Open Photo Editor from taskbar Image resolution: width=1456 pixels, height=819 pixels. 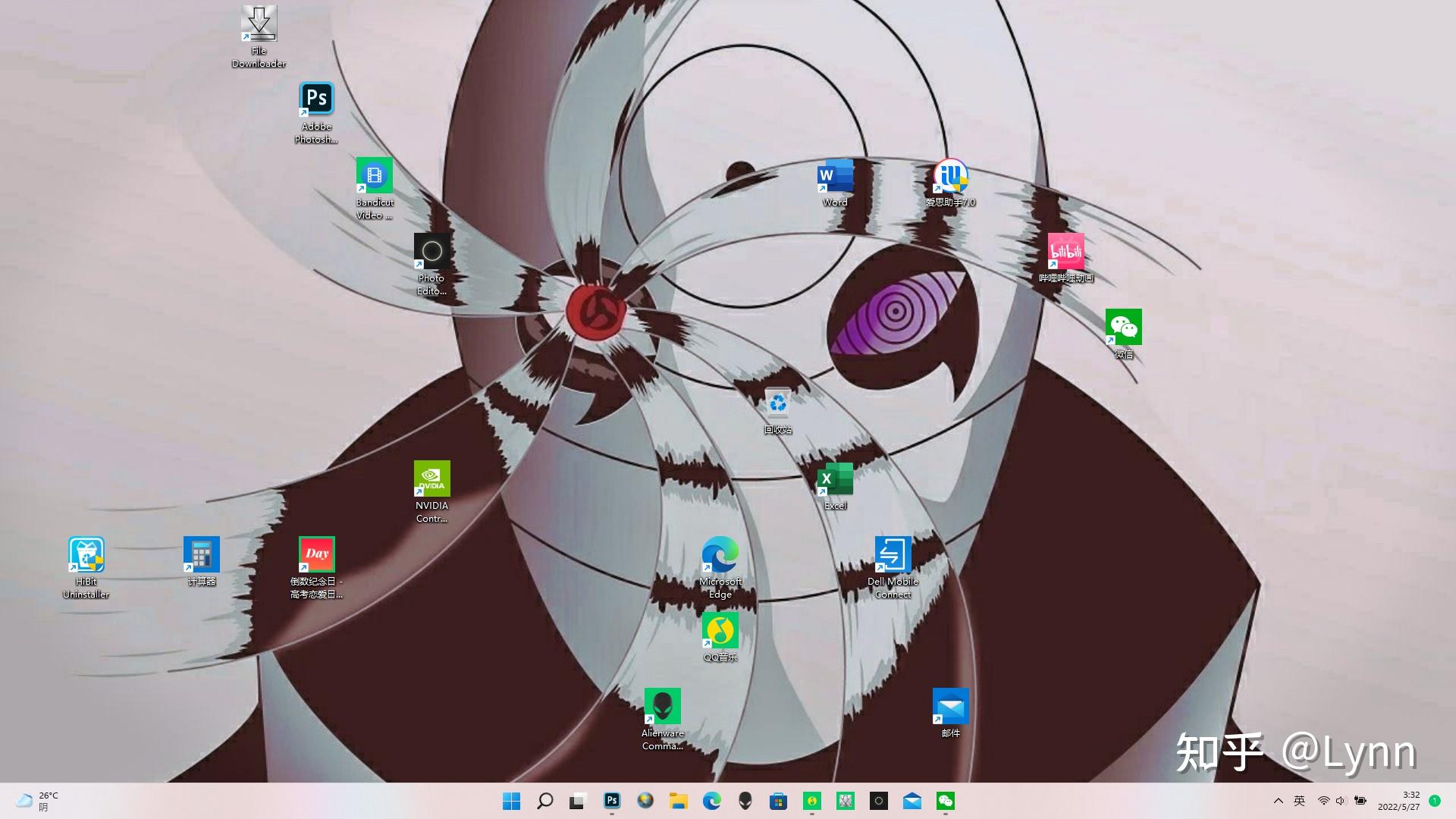(879, 801)
